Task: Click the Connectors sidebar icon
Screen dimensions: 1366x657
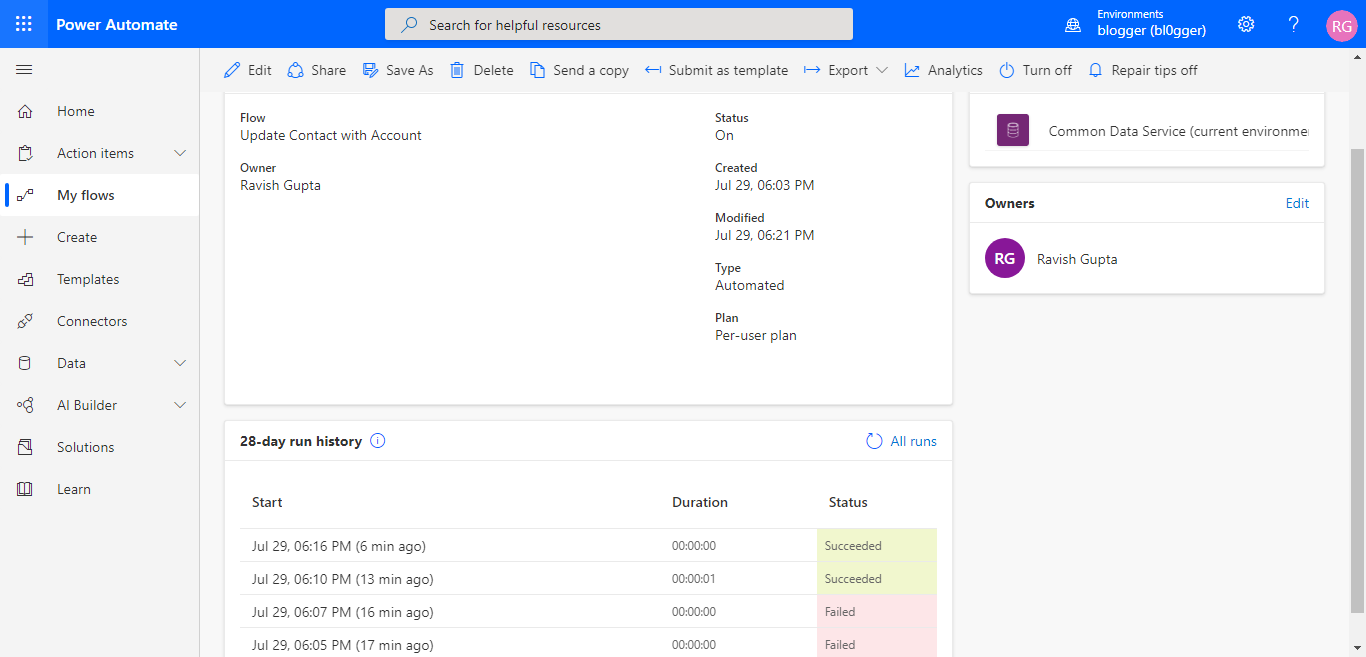Action: 24,320
